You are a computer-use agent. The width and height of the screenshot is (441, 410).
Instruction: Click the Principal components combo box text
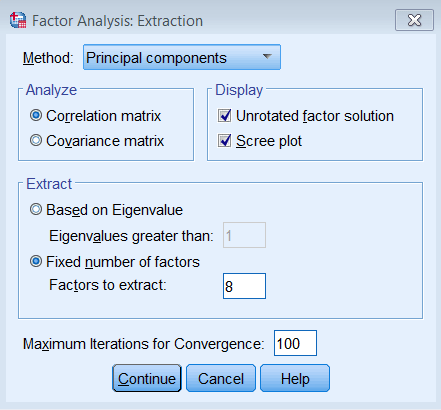[x=156, y=58]
